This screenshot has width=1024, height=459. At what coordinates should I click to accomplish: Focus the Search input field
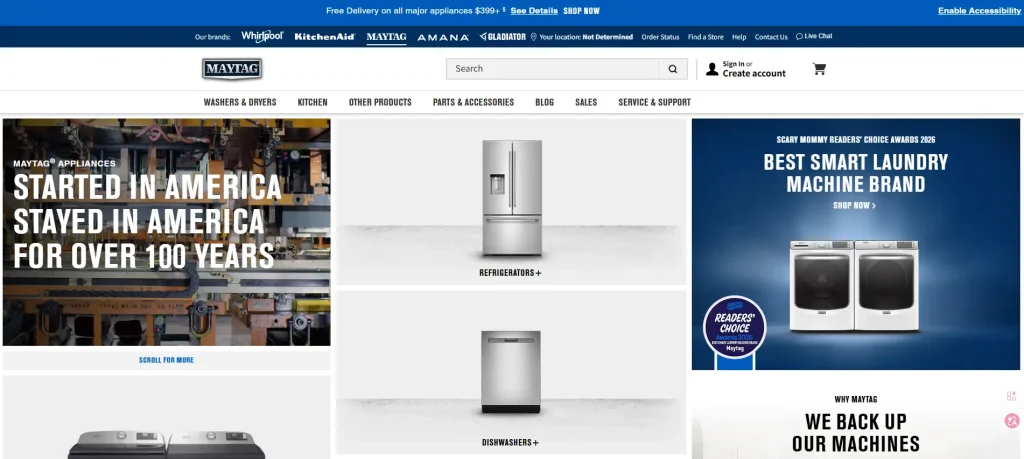tap(552, 69)
